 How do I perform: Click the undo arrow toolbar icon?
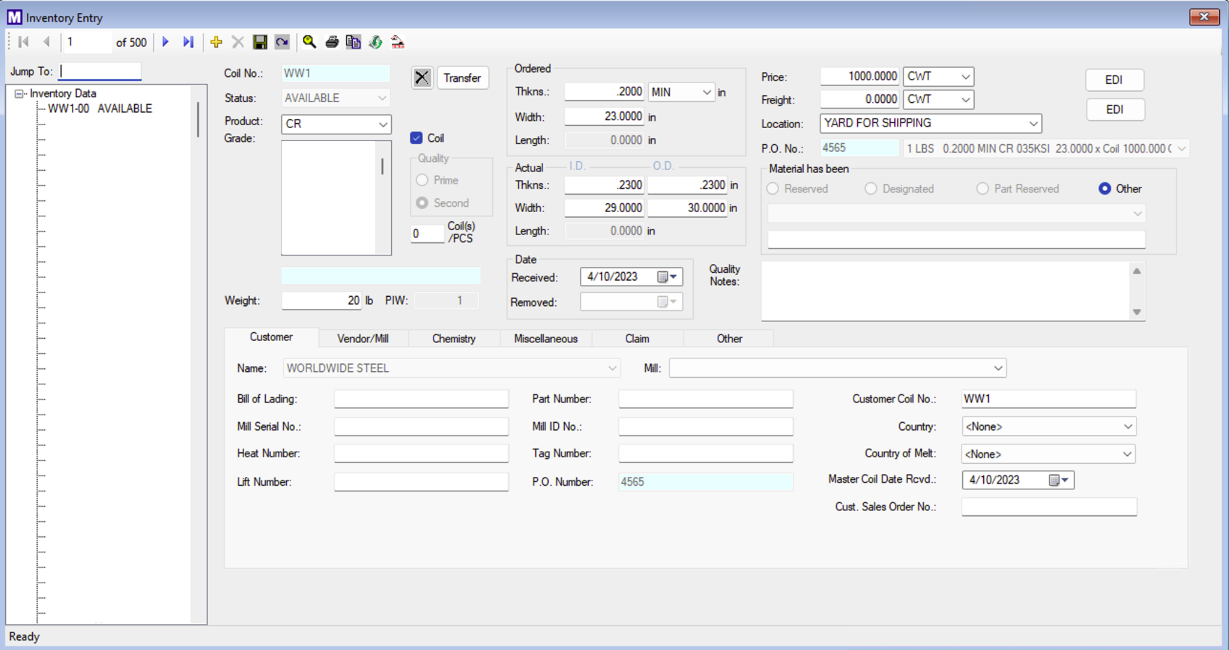(x=282, y=42)
